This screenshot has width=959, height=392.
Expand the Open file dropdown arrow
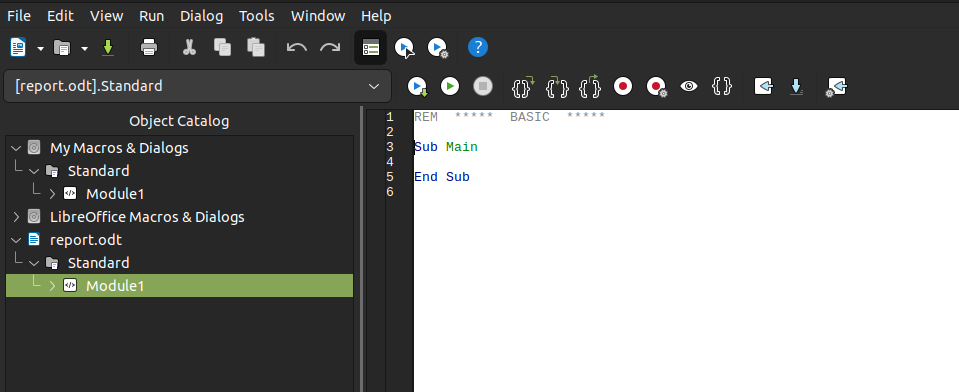(84, 48)
